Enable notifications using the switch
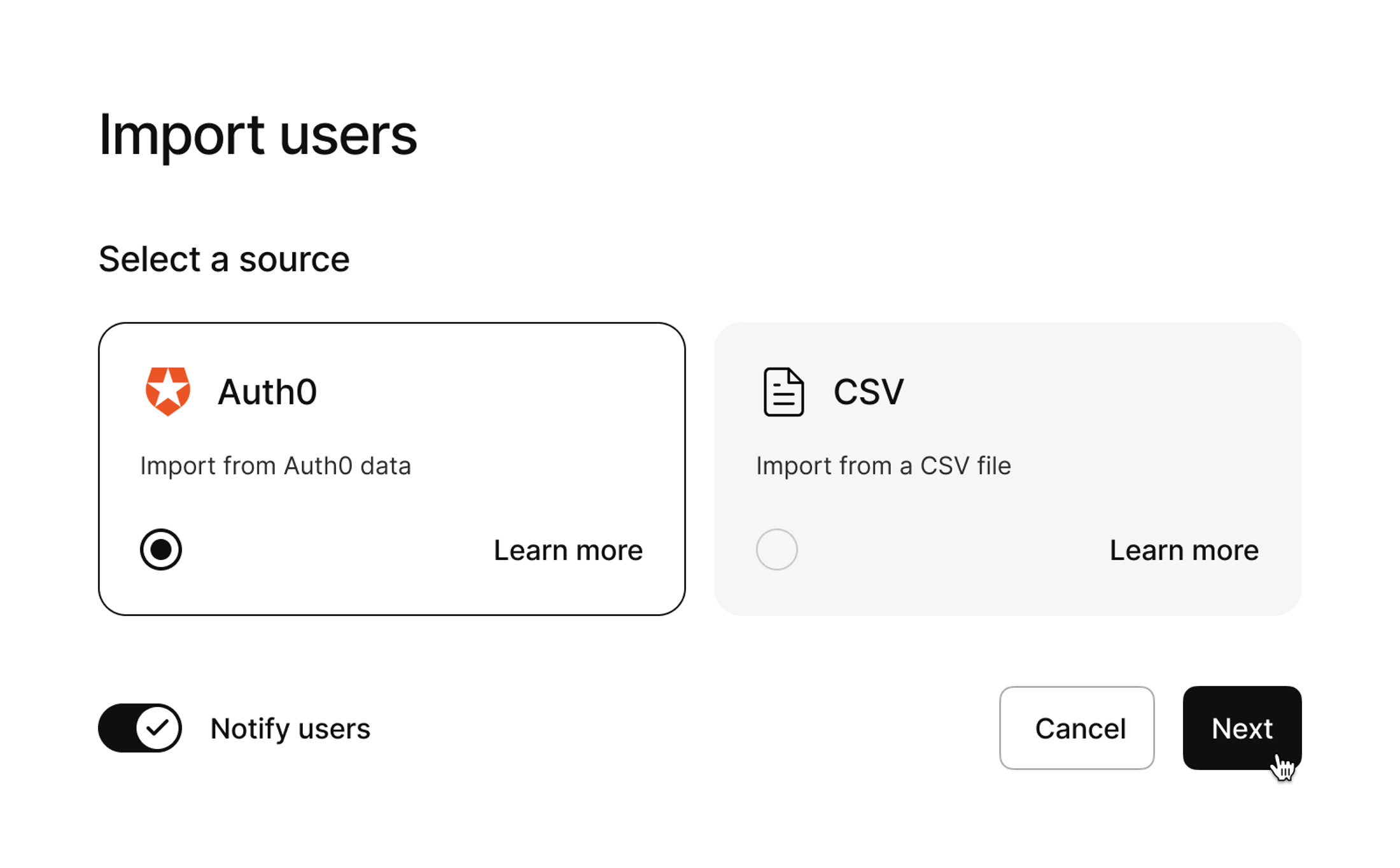Image resolution: width=1400 pixels, height=868 pixels. tap(140, 728)
